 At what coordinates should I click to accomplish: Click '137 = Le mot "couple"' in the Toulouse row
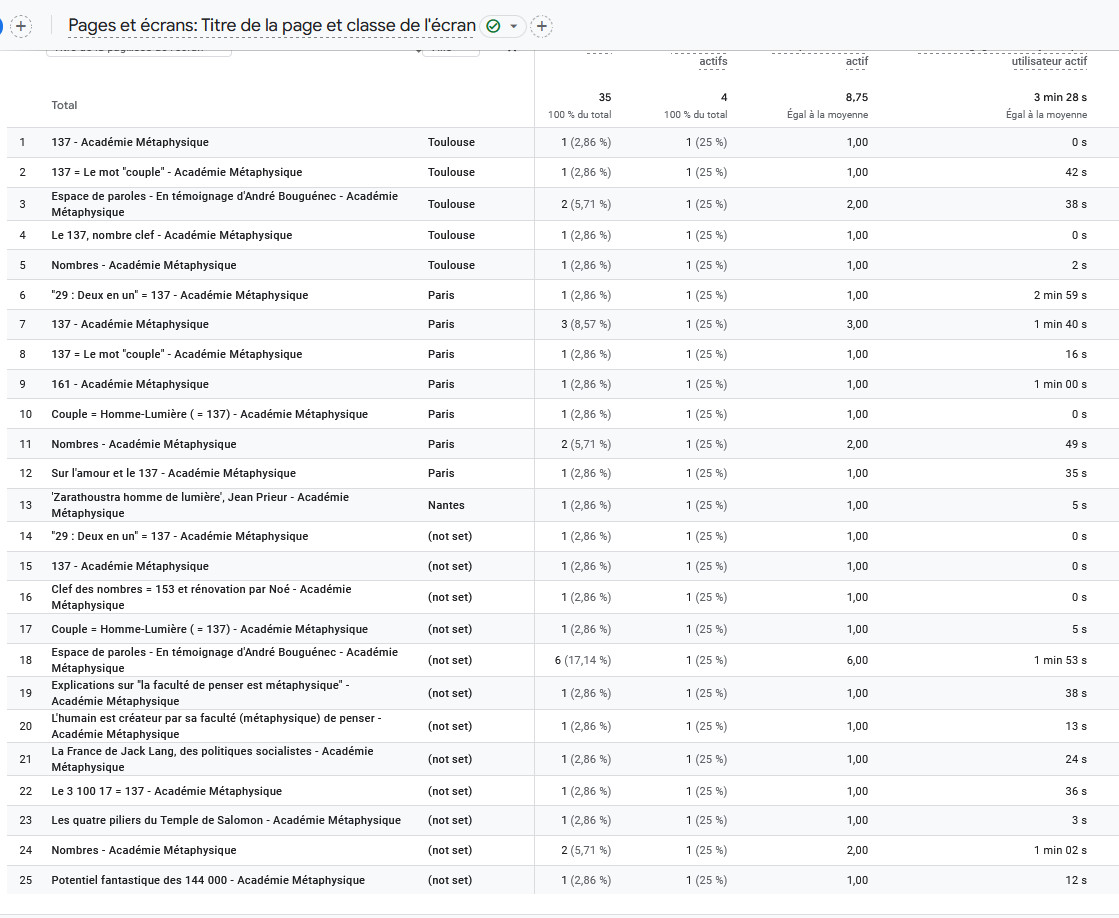(x=176, y=172)
